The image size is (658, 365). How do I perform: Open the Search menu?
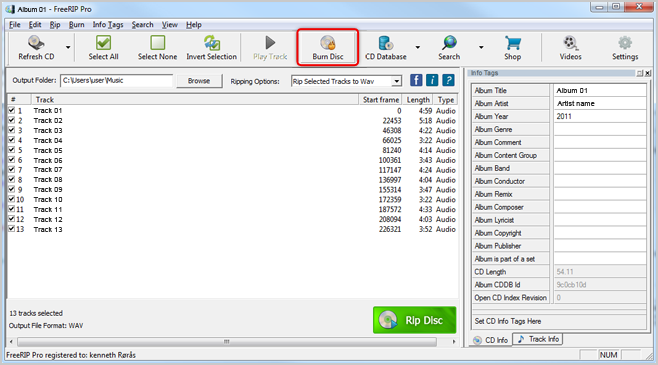point(142,25)
